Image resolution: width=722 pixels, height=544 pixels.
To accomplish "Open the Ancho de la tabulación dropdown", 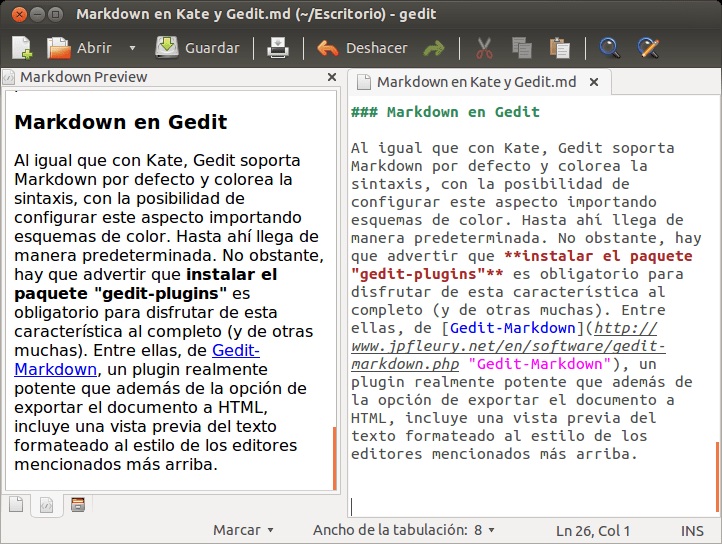I will click(x=404, y=530).
